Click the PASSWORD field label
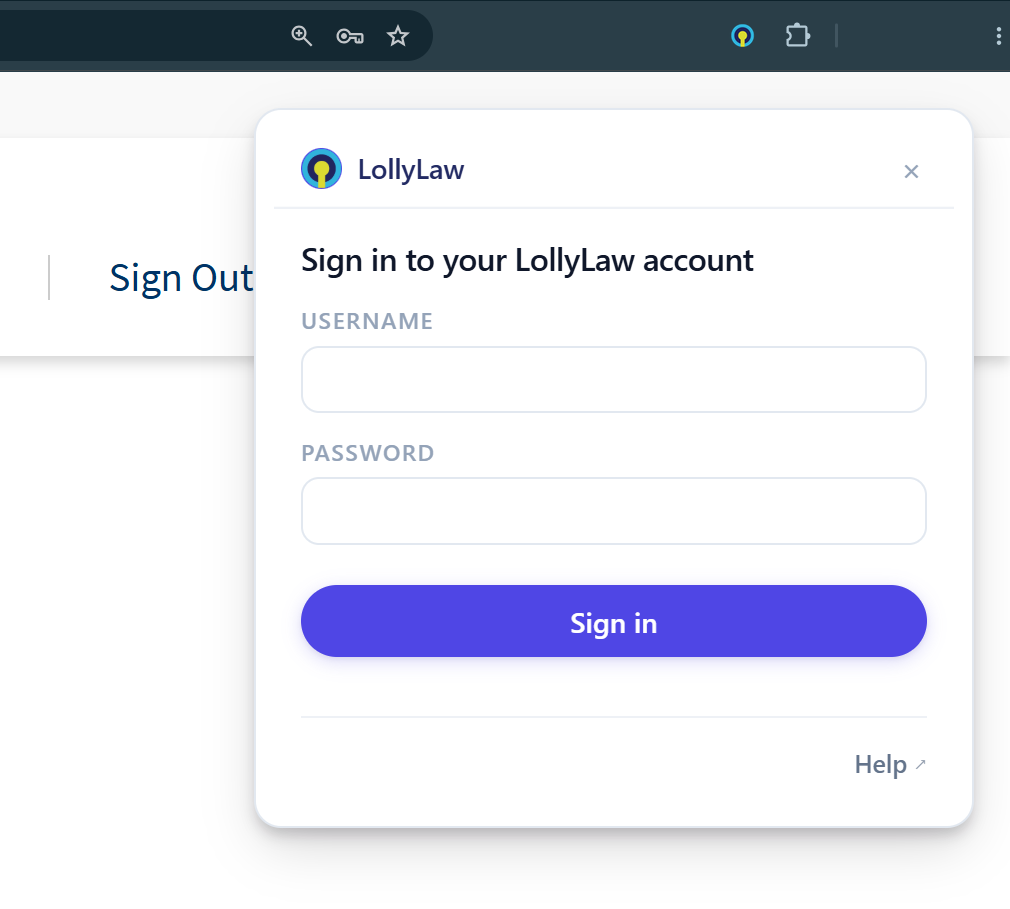 (368, 453)
